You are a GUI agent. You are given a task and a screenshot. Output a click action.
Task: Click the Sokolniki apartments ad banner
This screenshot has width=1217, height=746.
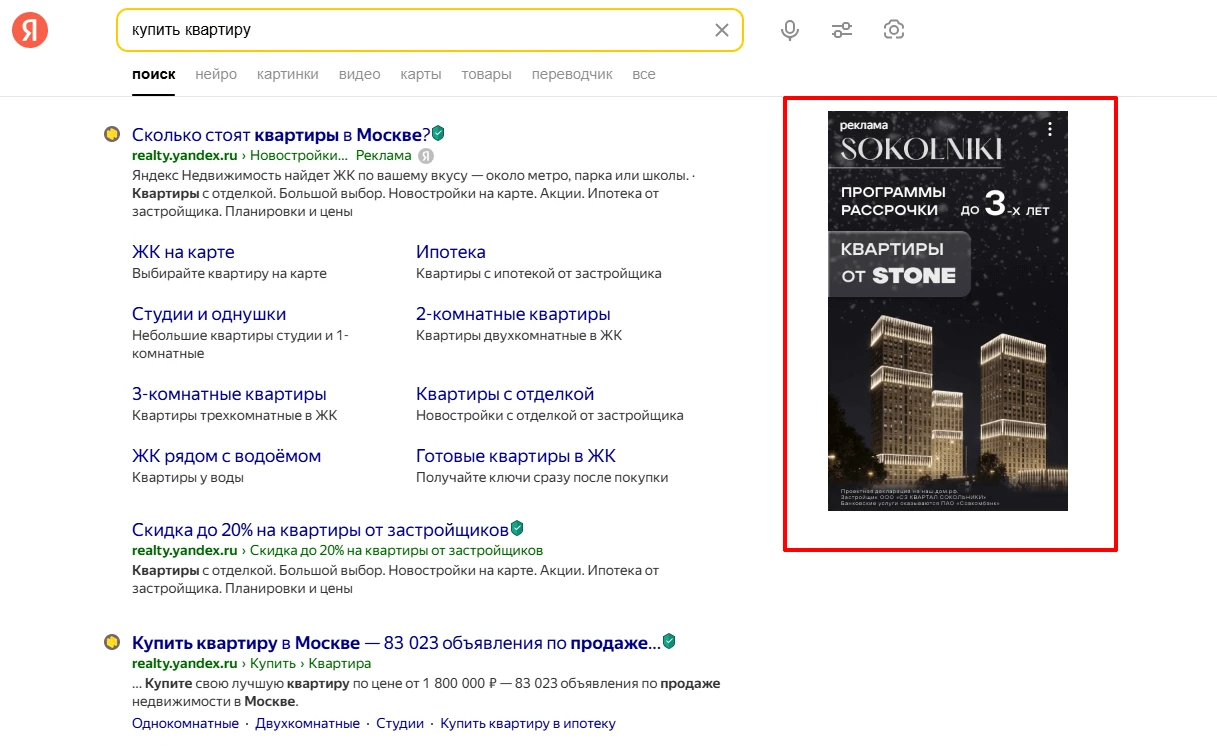[947, 350]
